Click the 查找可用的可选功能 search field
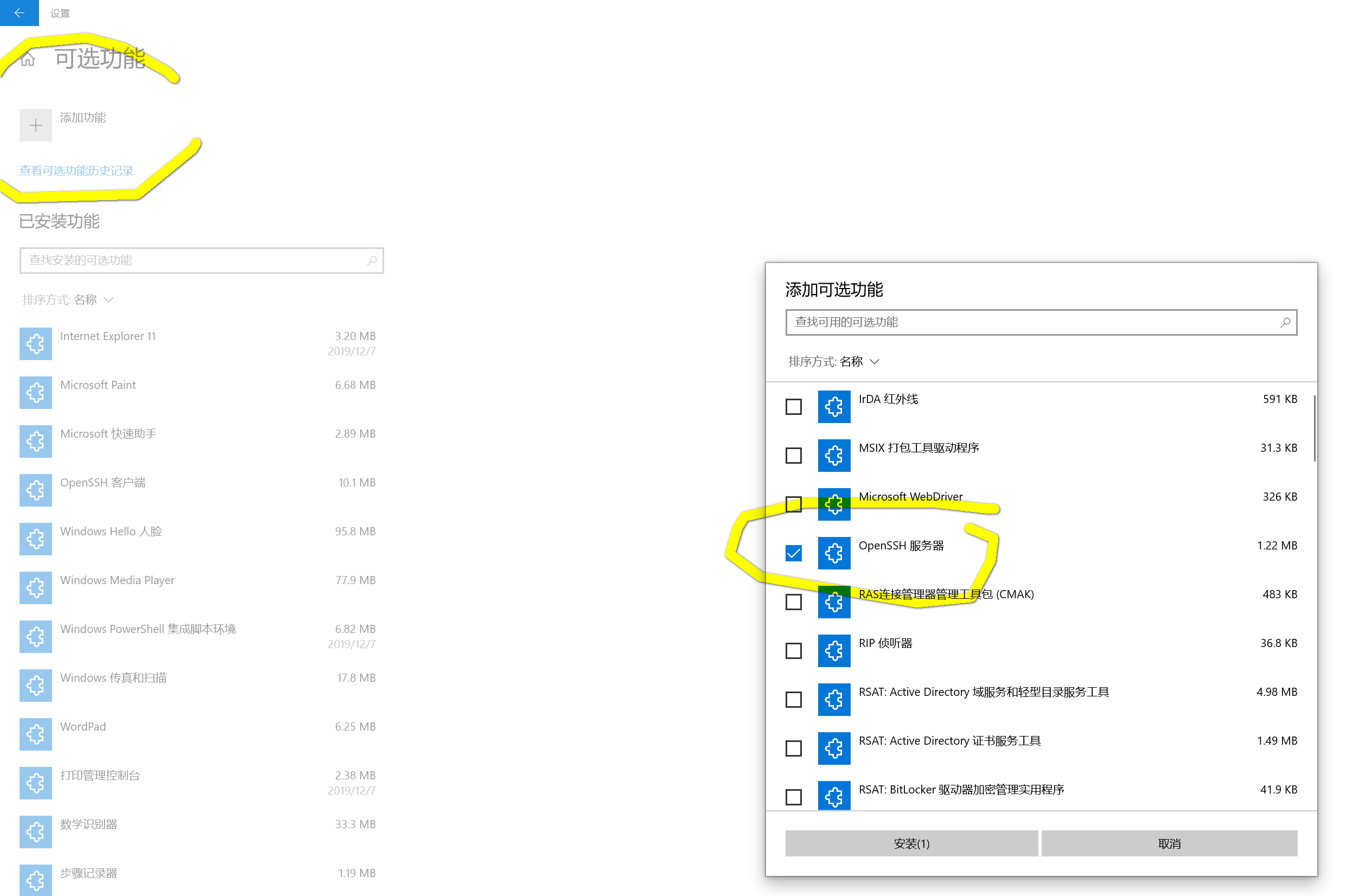 click(1041, 322)
